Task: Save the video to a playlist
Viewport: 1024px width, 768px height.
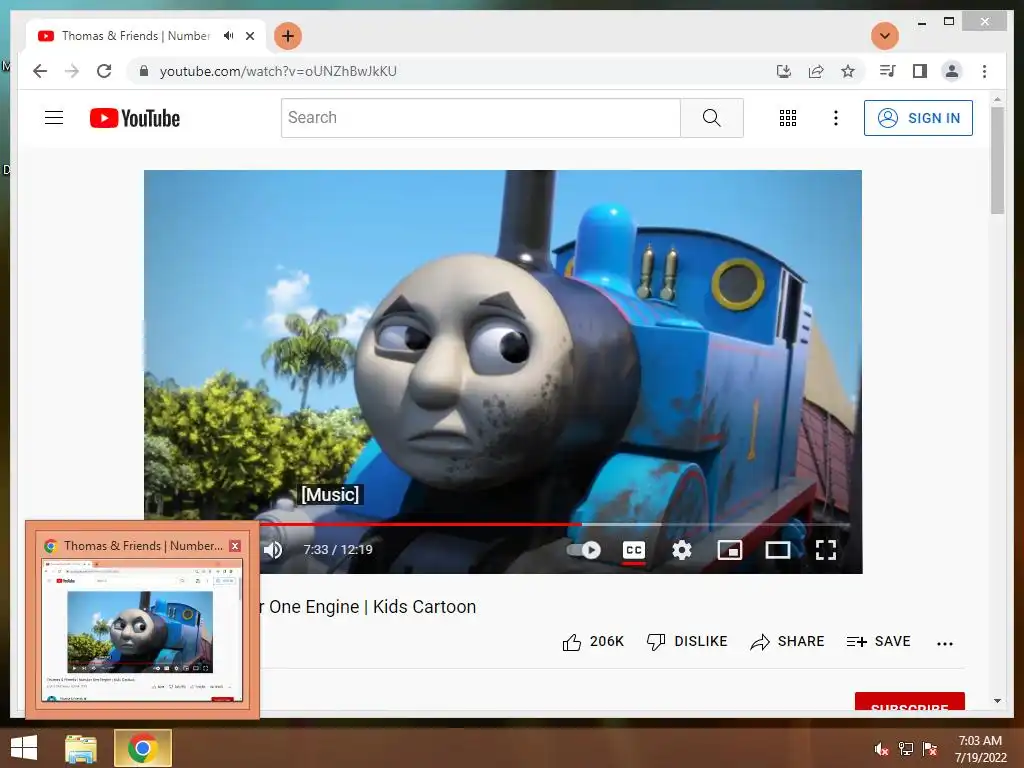Action: tap(878, 642)
